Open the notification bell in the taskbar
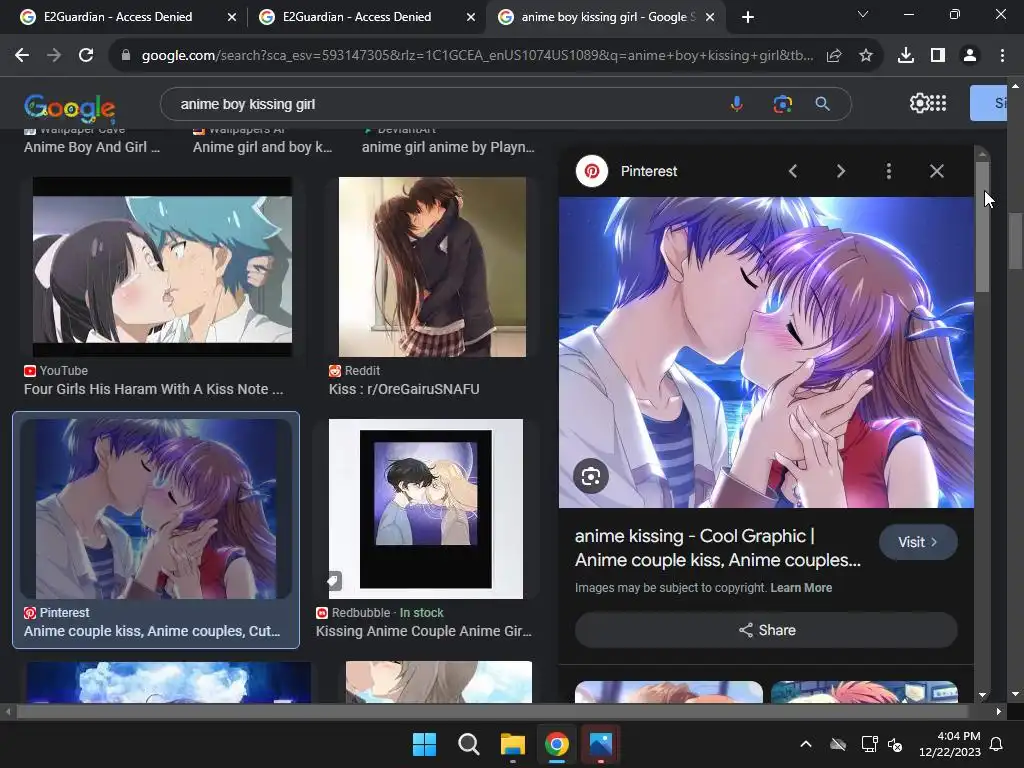Screen dimensions: 1024x768 [x=996, y=744]
